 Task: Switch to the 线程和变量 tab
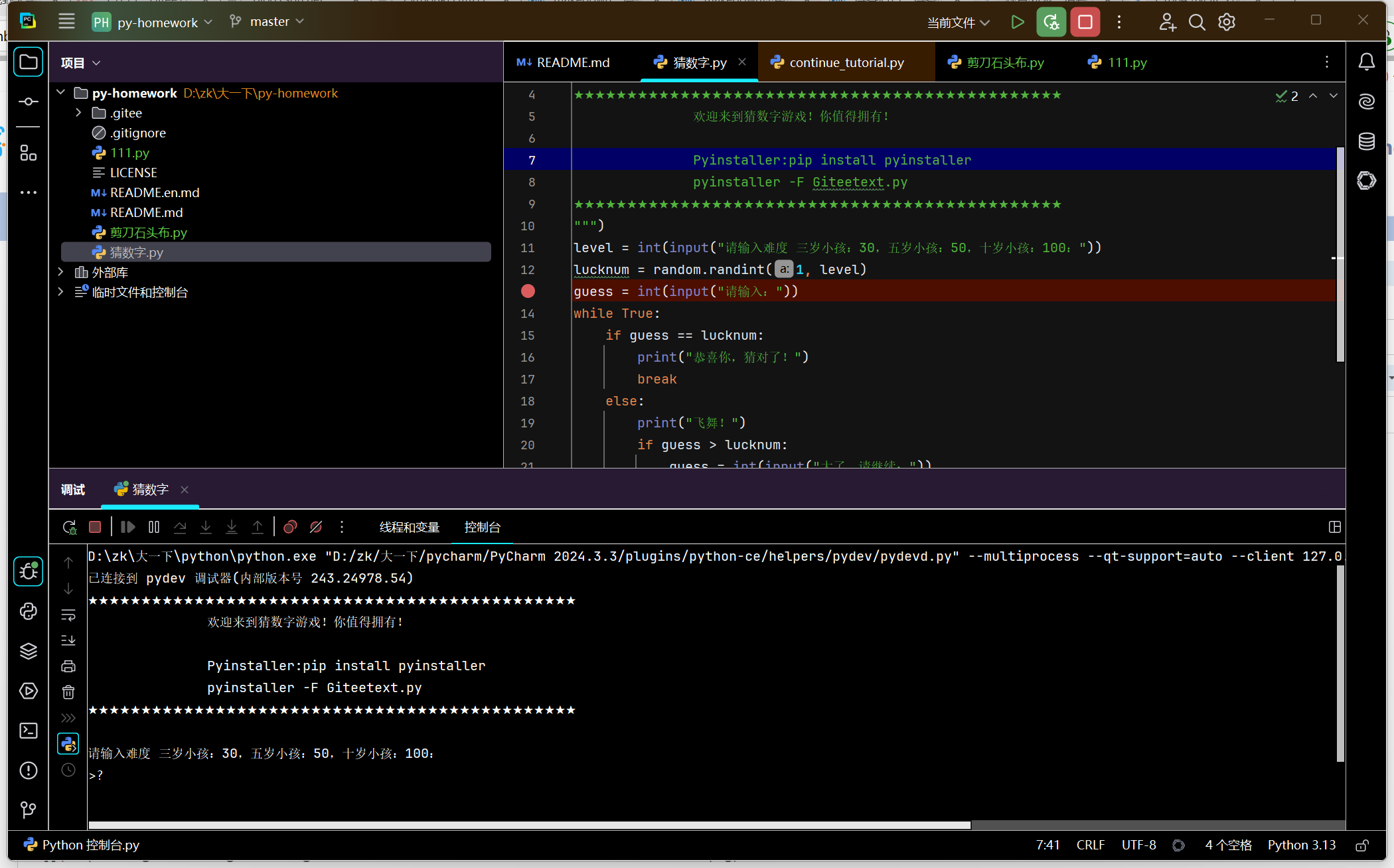[x=409, y=527]
